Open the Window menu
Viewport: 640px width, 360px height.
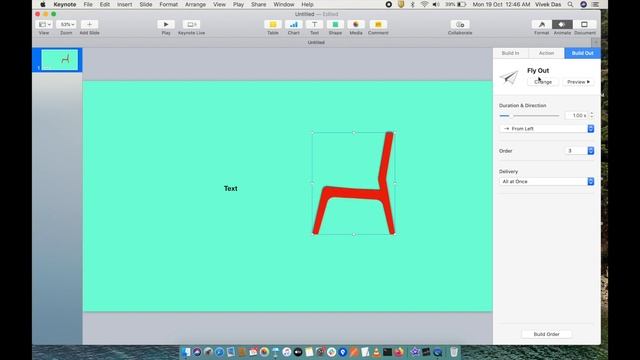[284, 4]
